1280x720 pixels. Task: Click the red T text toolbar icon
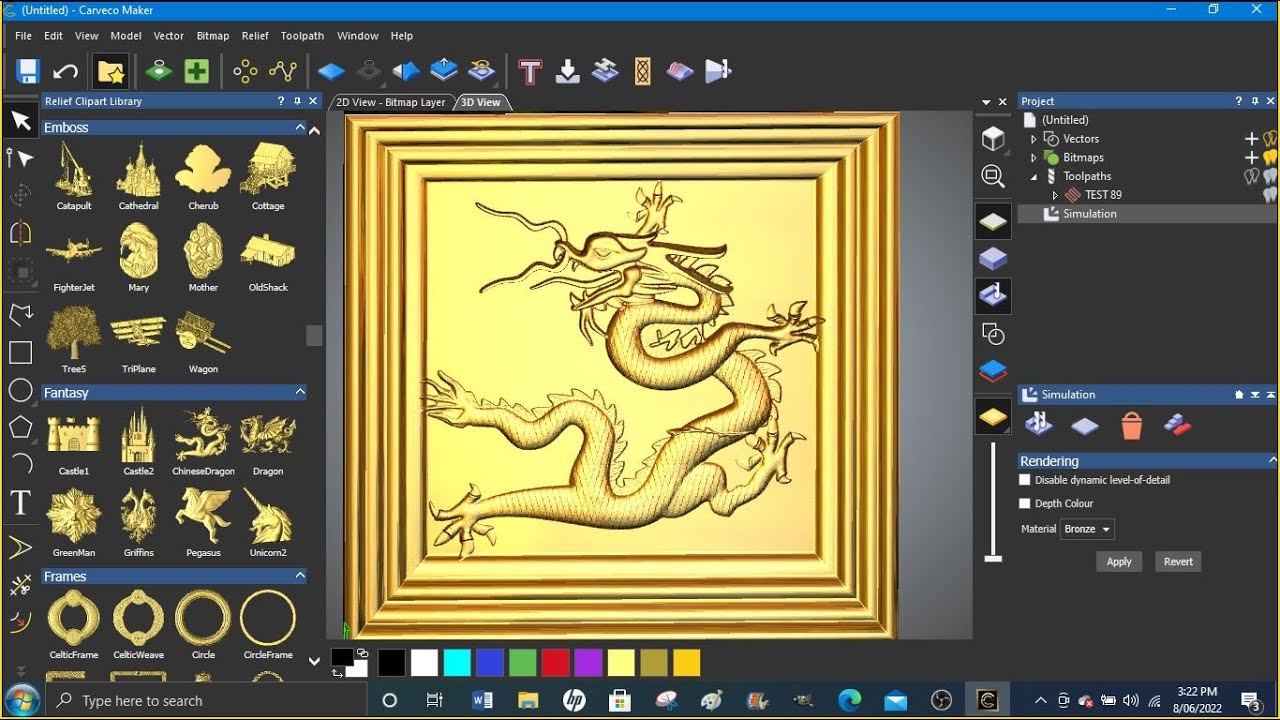(x=530, y=71)
